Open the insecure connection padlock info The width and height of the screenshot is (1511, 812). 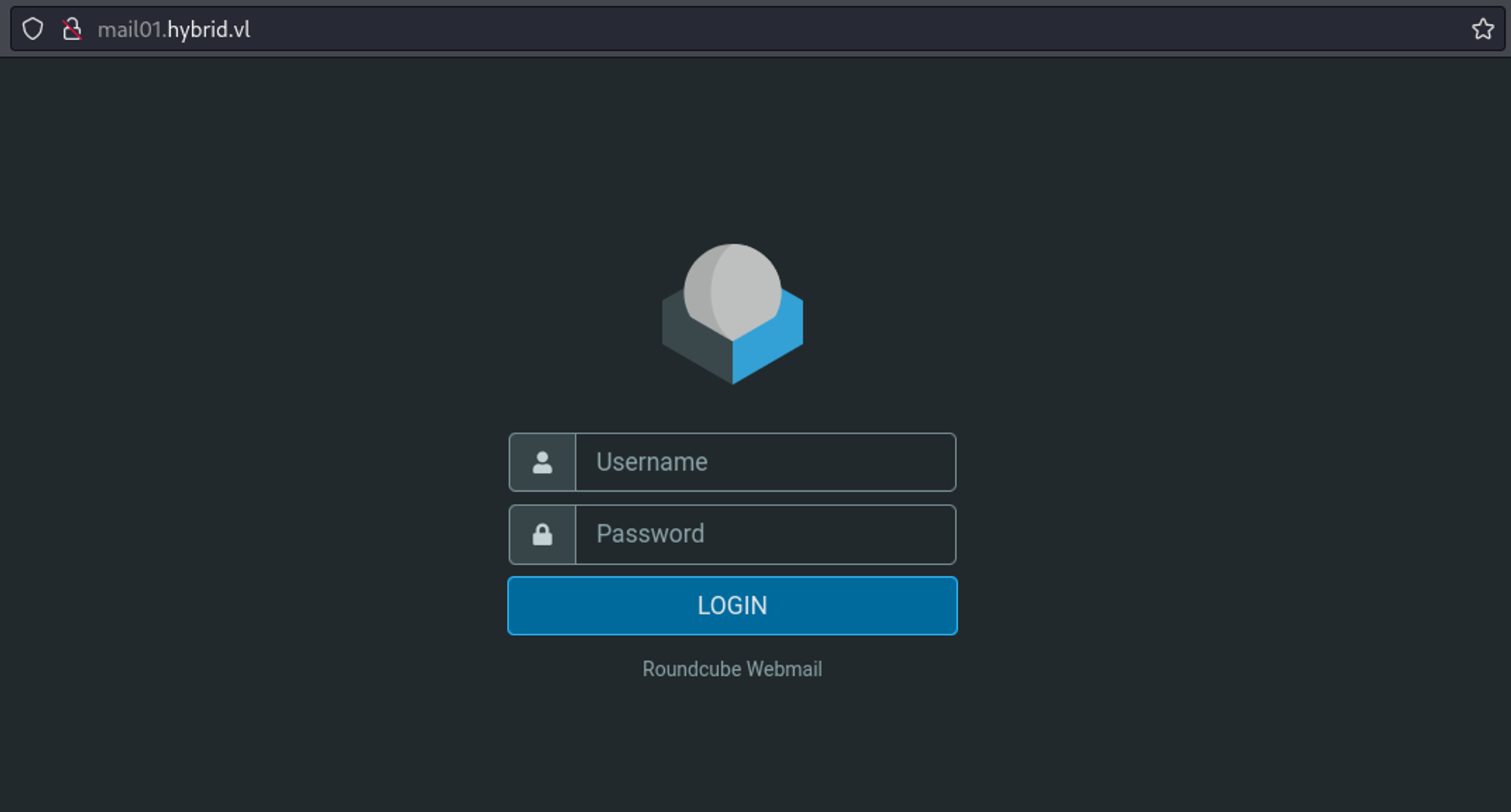point(72,29)
